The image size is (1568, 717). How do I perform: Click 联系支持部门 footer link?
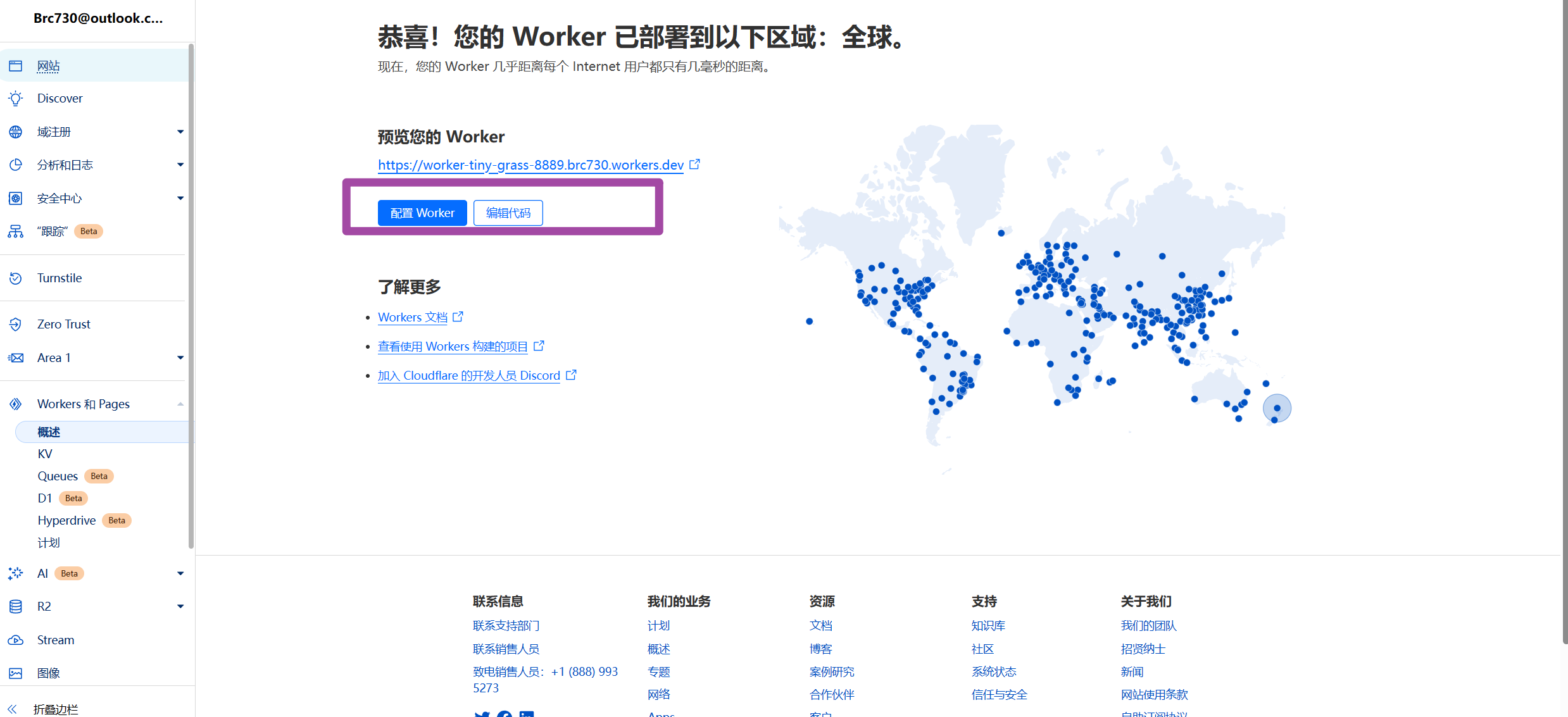click(506, 625)
